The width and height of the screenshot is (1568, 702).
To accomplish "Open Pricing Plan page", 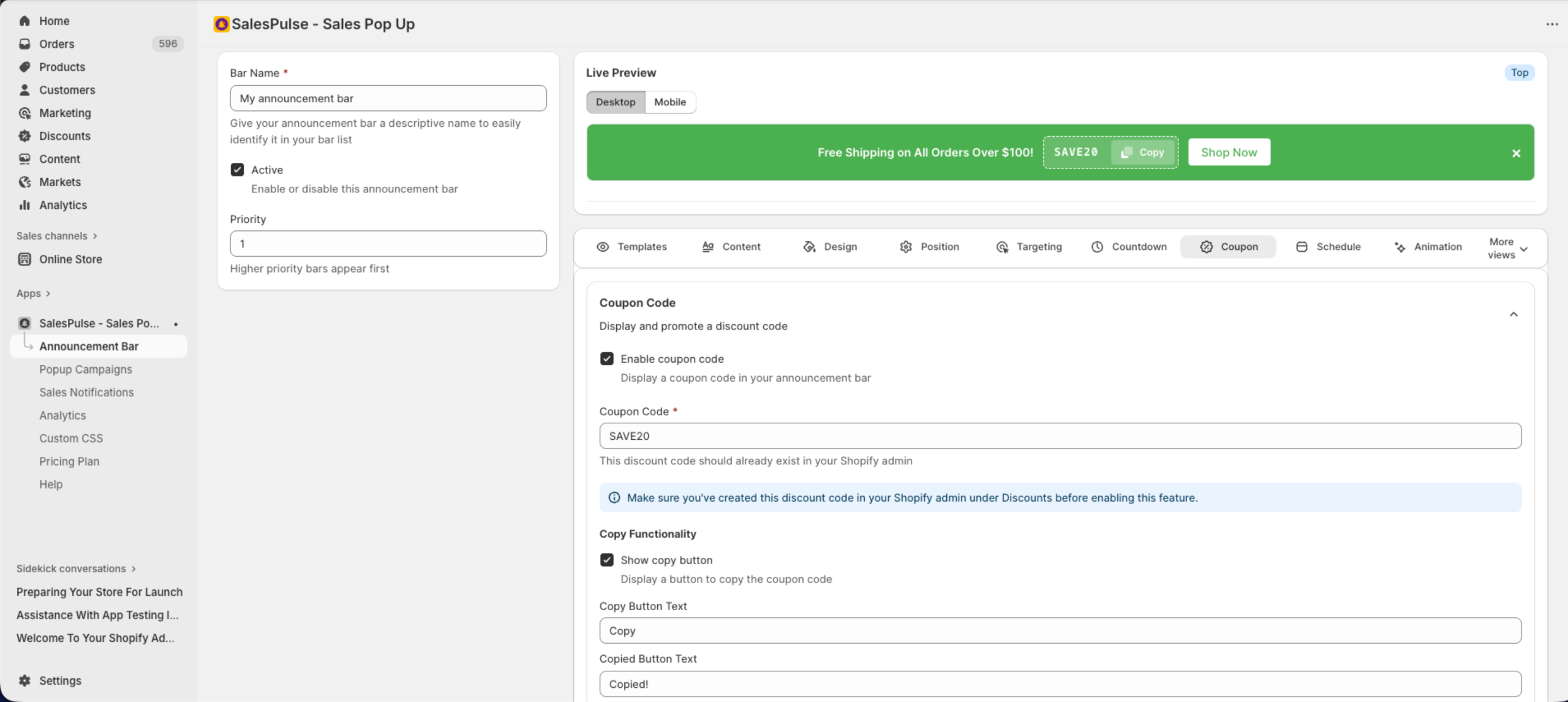I will pos(69,461).
